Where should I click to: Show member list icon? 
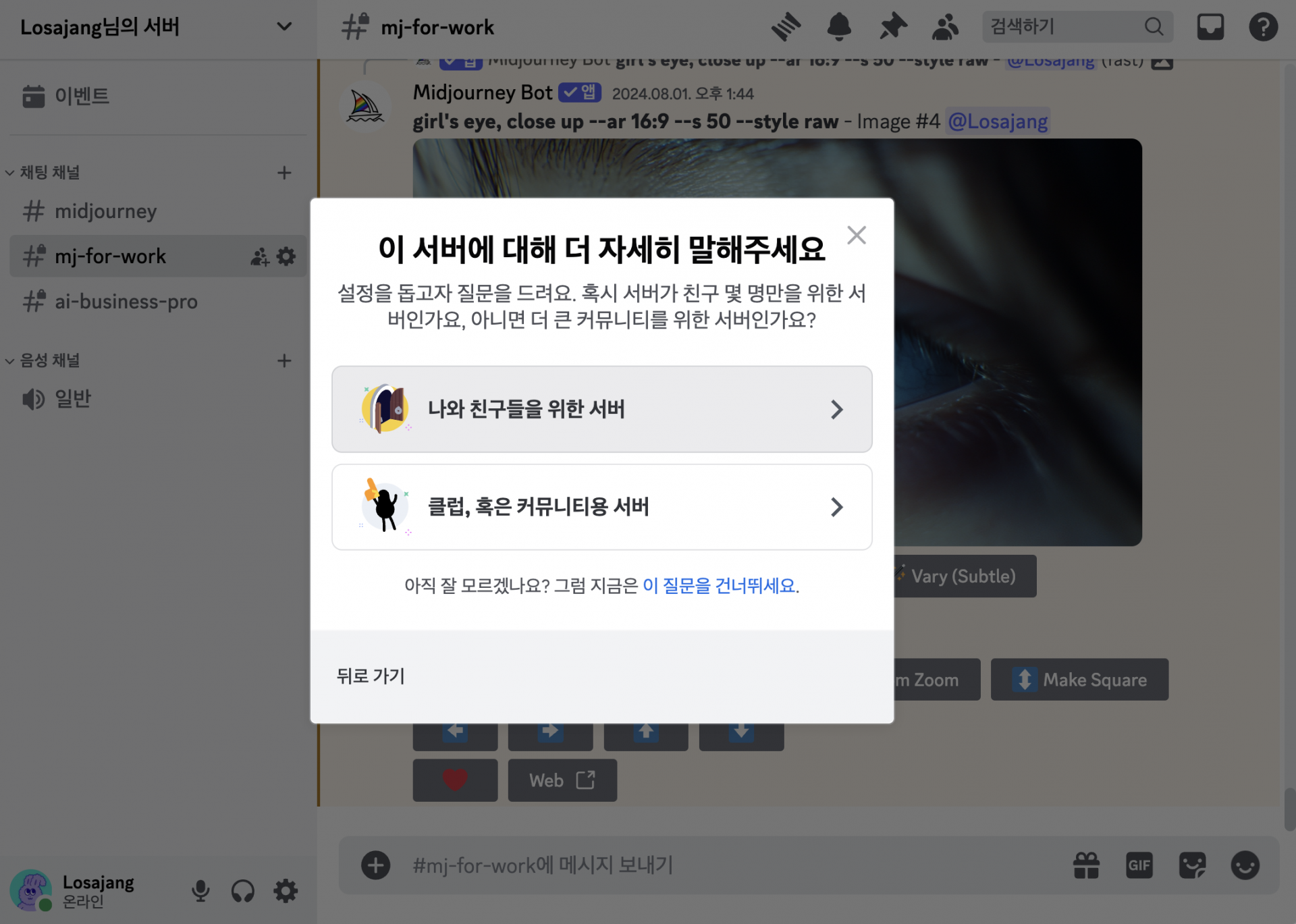[x=945, y=27]
